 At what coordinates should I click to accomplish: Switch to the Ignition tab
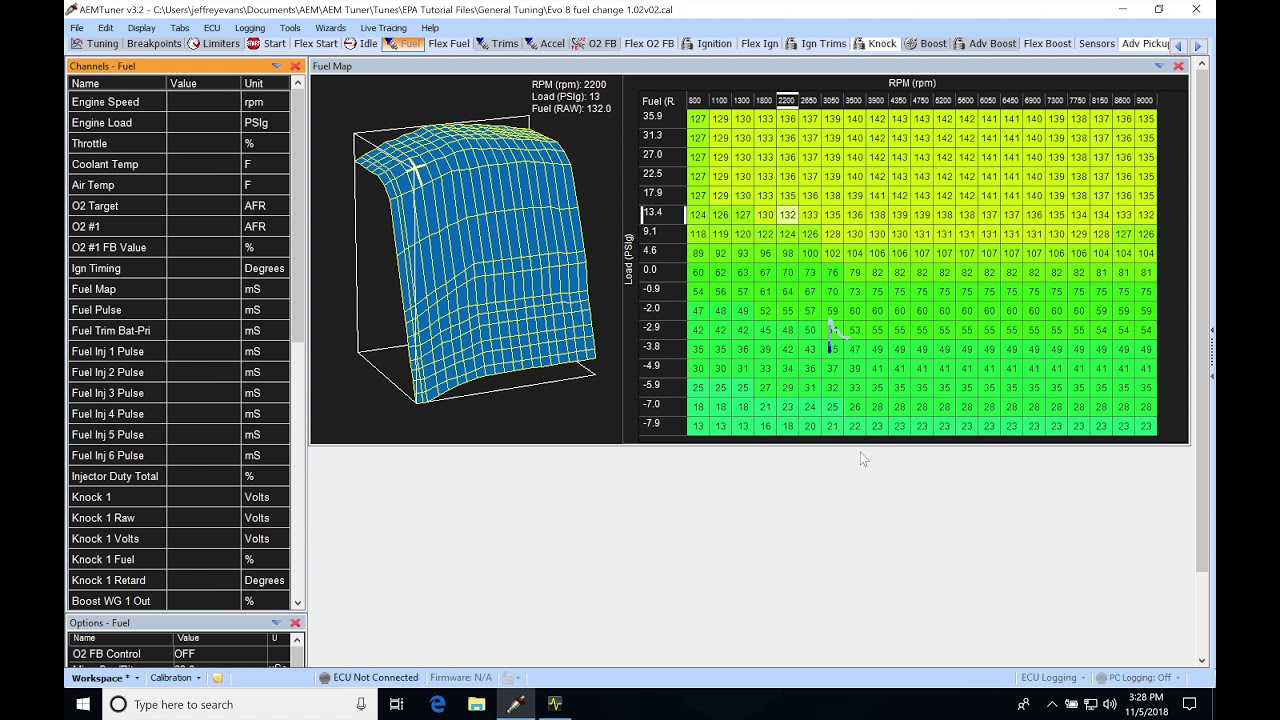706,44
